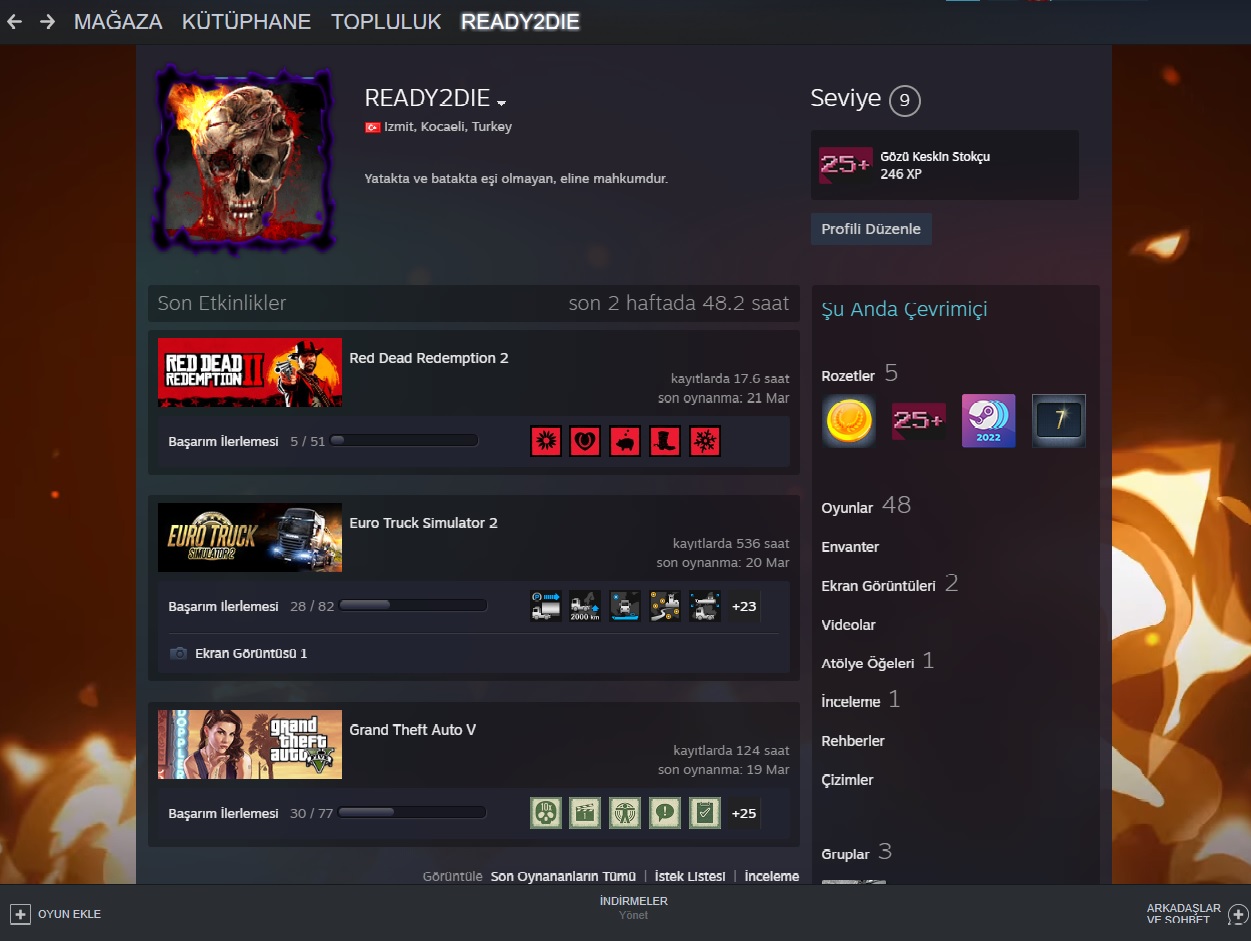Click first Red Dead Redemption 2 achievement icon
1251x941 pixels.
[545, 441]
